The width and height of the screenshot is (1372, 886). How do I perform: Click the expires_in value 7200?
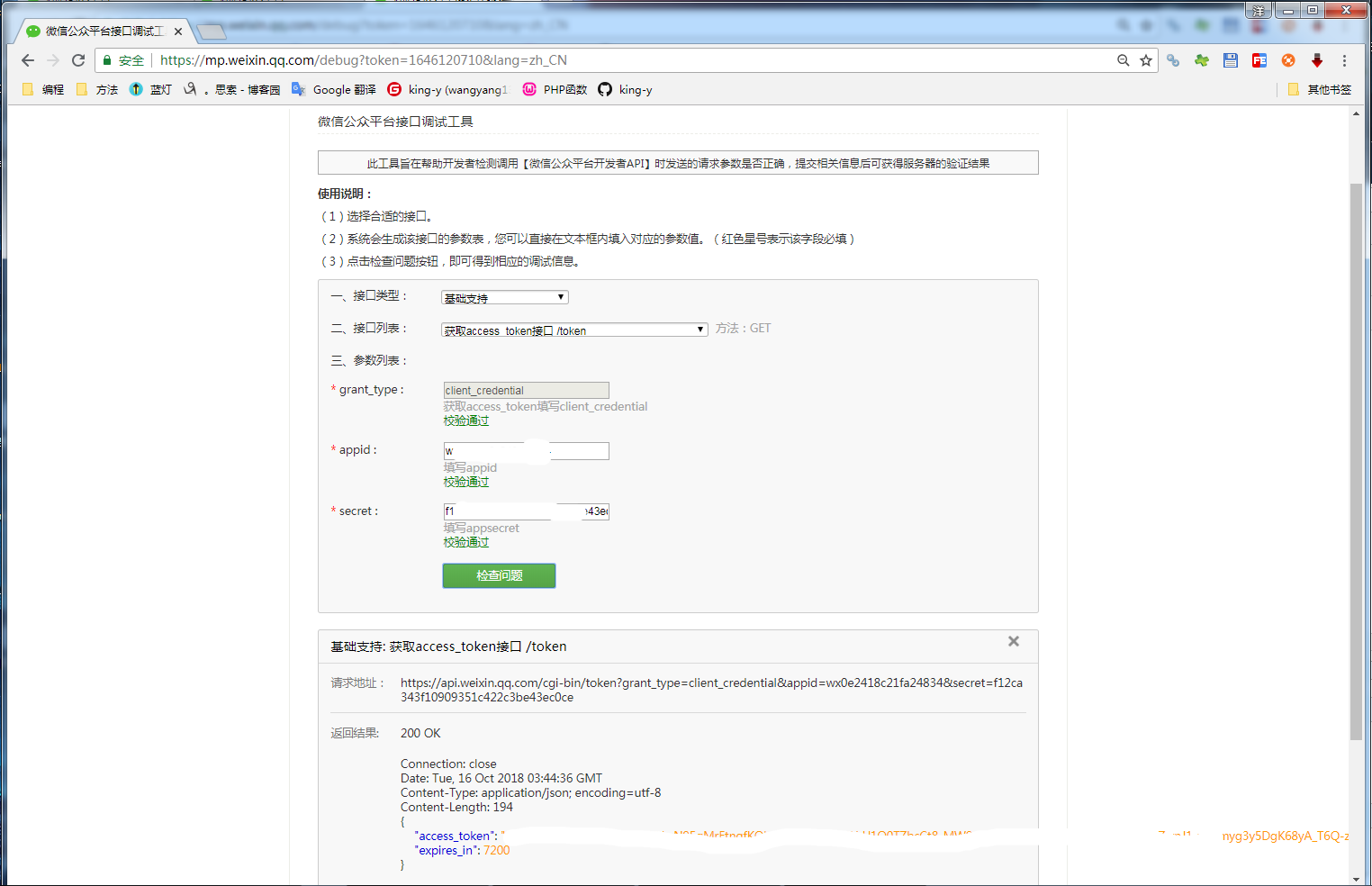[x=496, y=850]
